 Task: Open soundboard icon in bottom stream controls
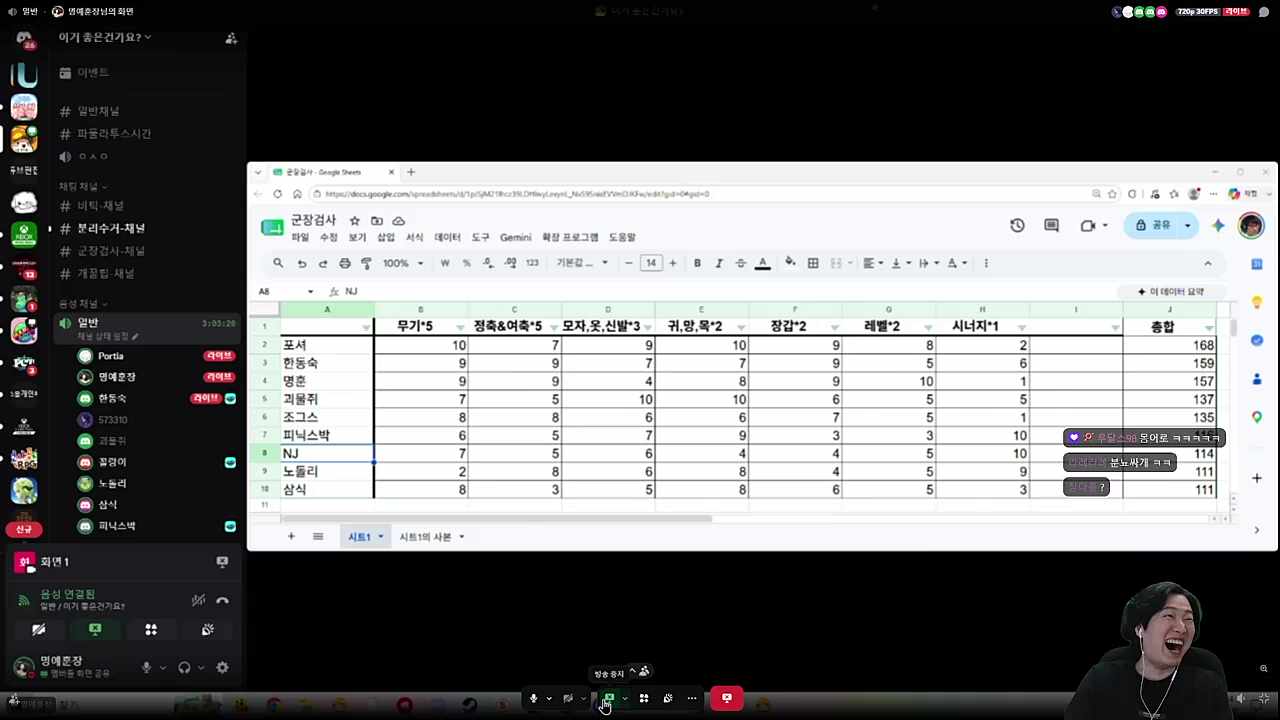(x=668, y=698)
